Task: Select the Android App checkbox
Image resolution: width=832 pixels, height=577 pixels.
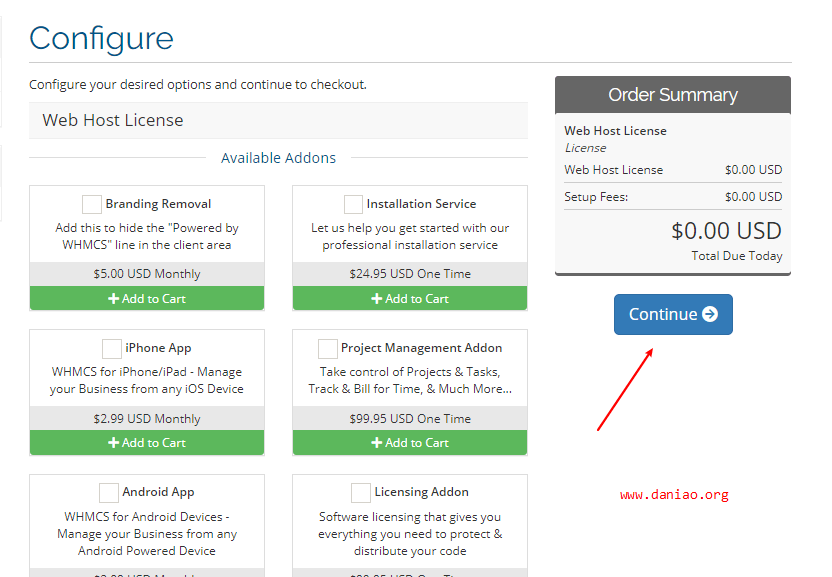Action: (109, 493)
